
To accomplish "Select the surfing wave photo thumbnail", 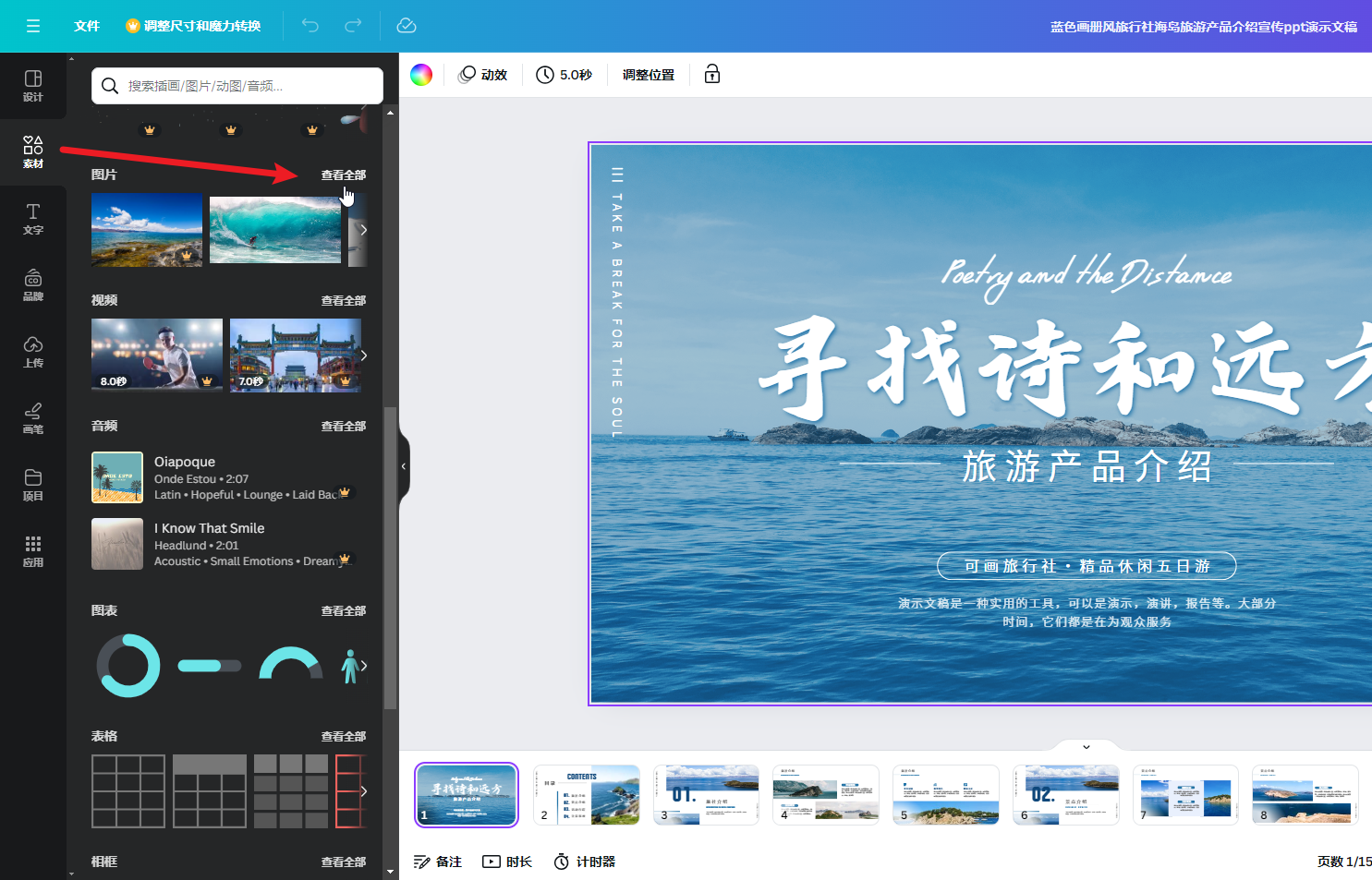I will 275,230.
